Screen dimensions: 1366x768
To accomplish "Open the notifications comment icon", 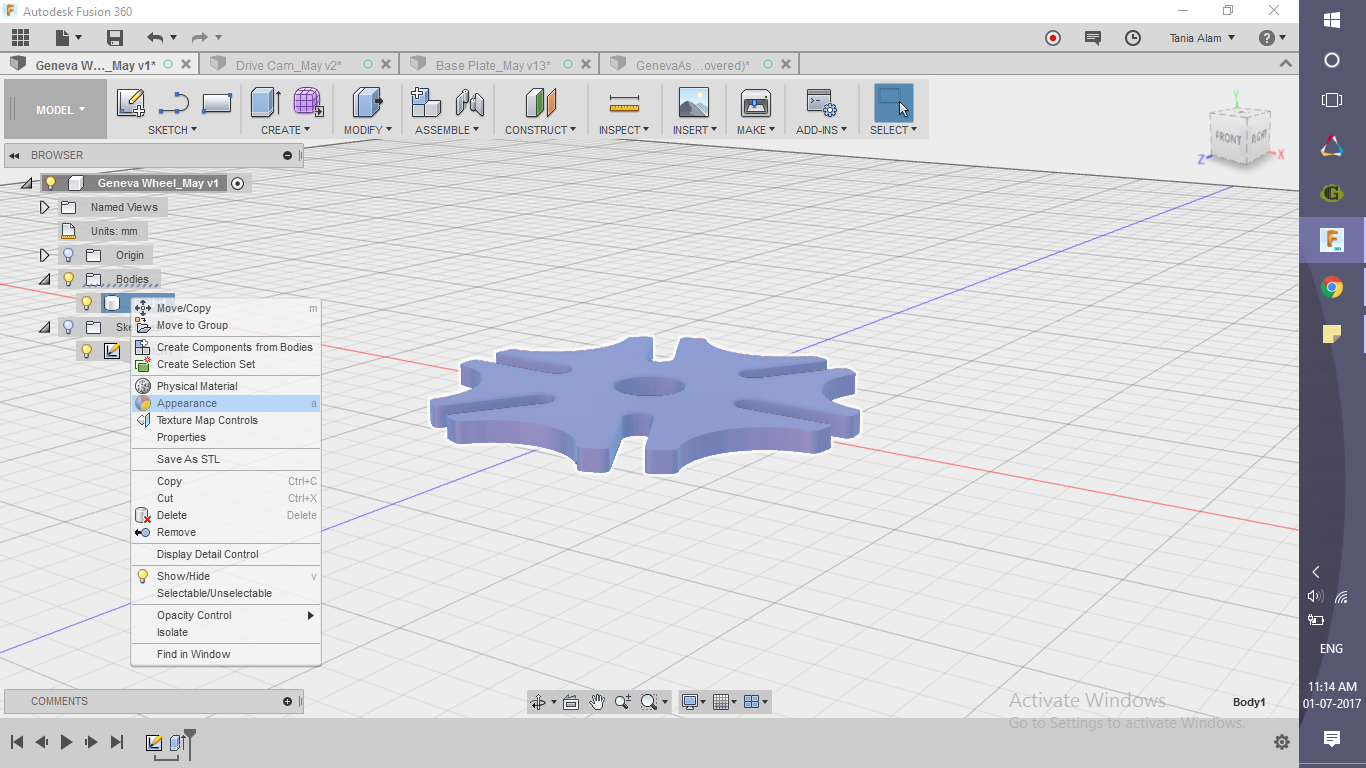I will 1093,38.
